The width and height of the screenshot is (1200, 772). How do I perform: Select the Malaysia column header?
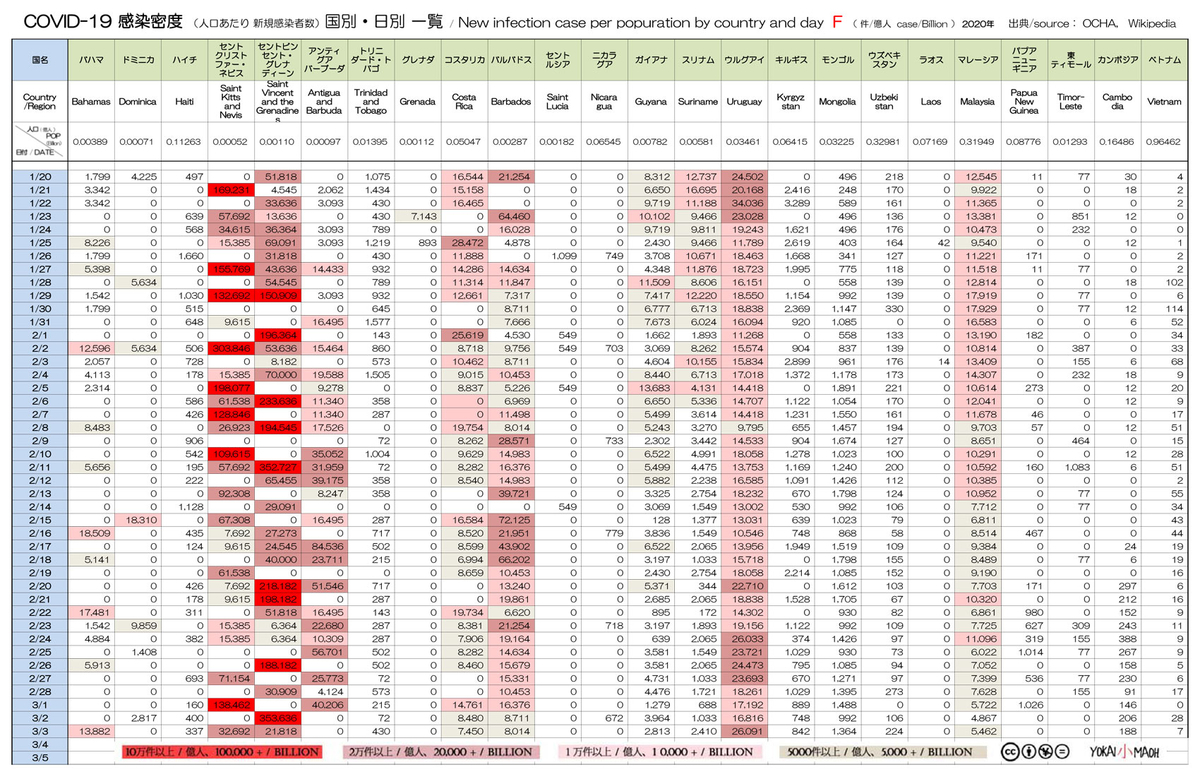(x=977, y=102)
